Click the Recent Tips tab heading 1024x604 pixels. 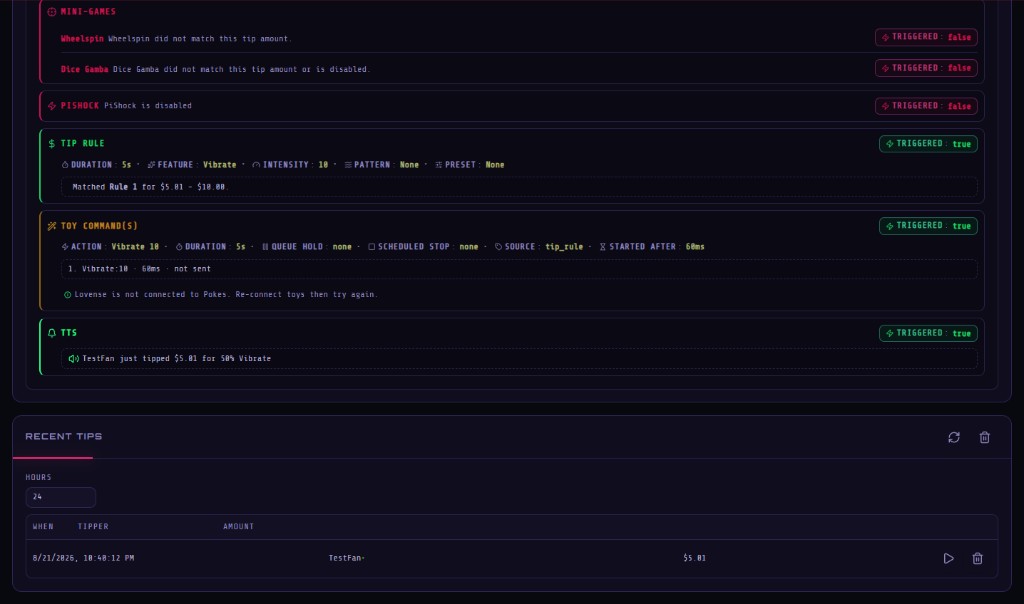click(x=63, y=436)
